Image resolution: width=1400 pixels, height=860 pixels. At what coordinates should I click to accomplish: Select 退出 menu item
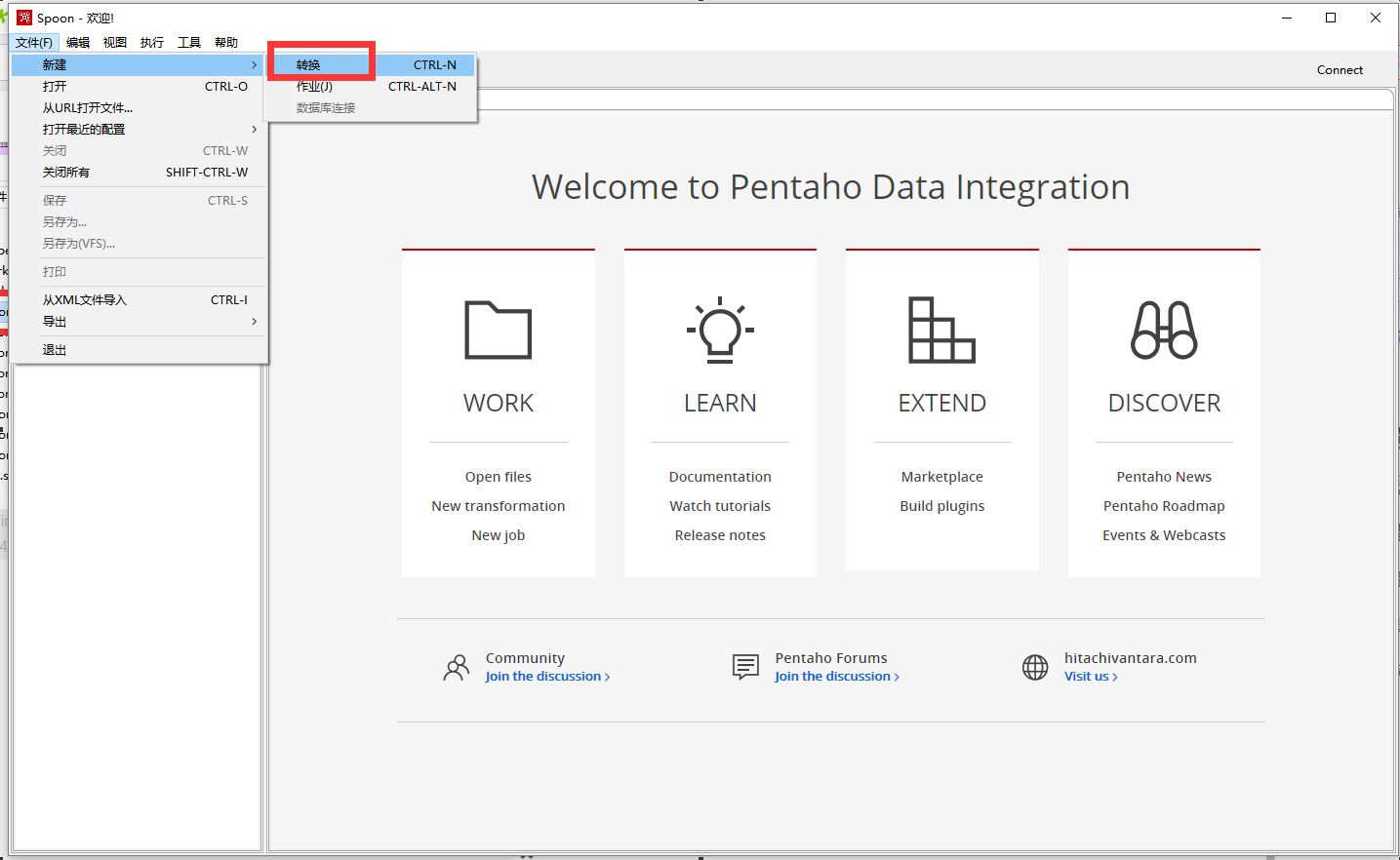[139, 349]
